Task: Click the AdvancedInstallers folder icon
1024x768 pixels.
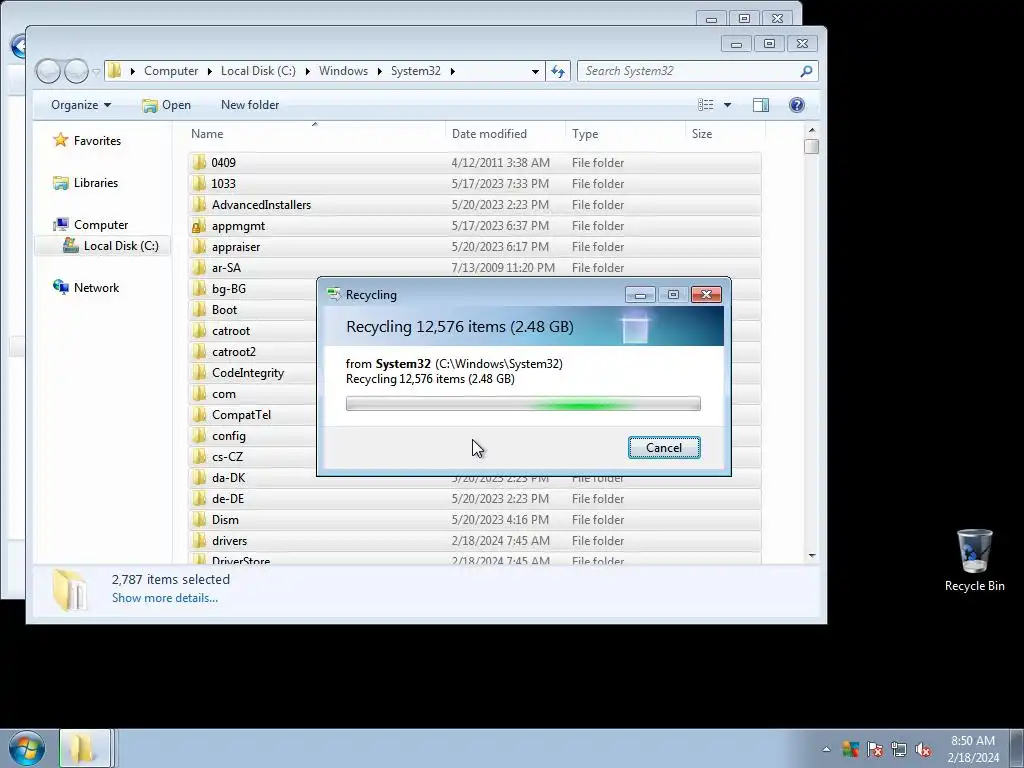Action: 199,204
